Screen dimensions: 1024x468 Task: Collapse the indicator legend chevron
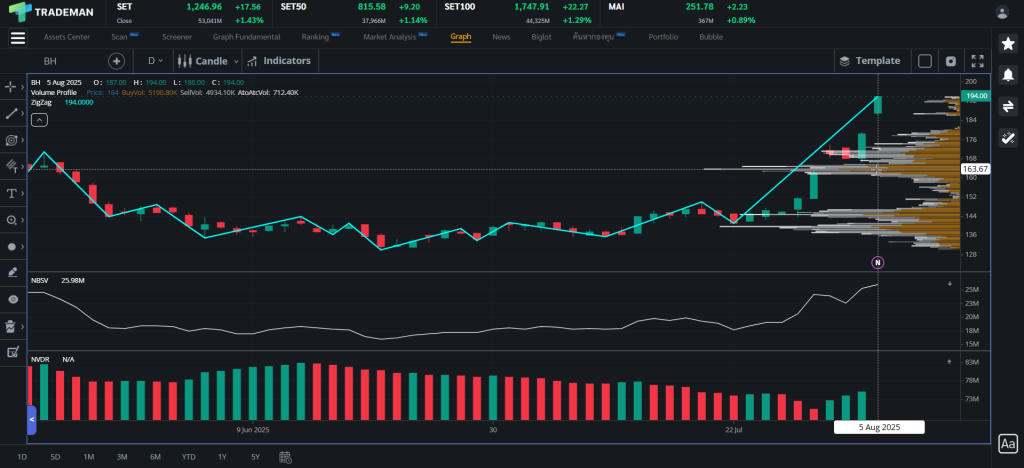(x=39, y=120)
